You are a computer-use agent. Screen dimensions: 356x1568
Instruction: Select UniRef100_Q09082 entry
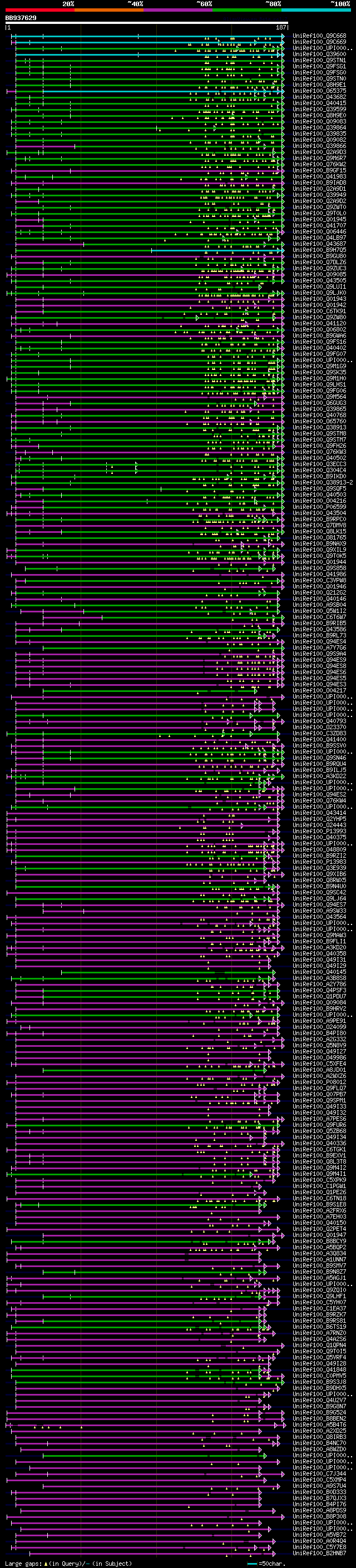coord(319,140)
